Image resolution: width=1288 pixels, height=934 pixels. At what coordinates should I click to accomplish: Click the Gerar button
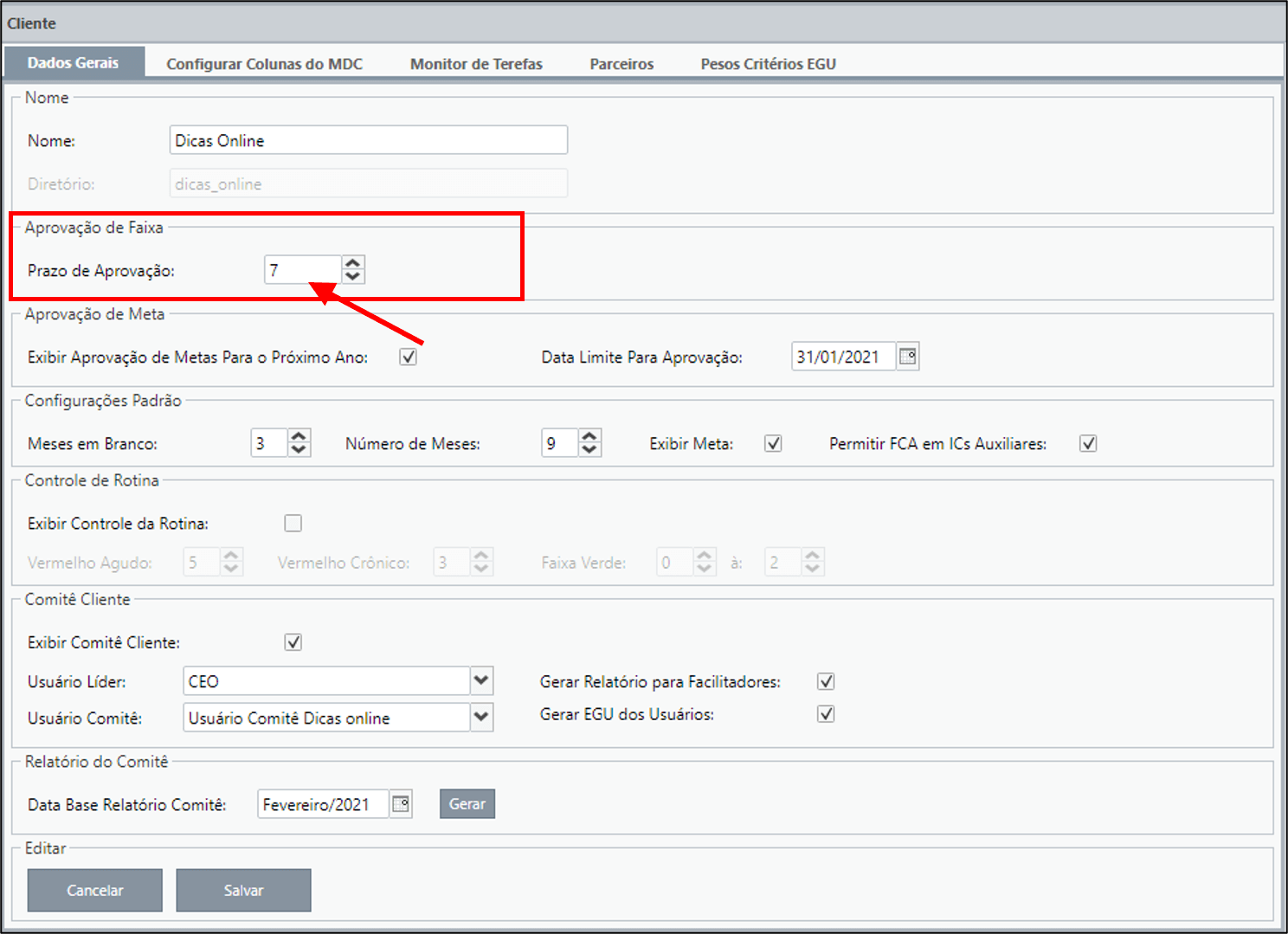click(x=467, y=804)
